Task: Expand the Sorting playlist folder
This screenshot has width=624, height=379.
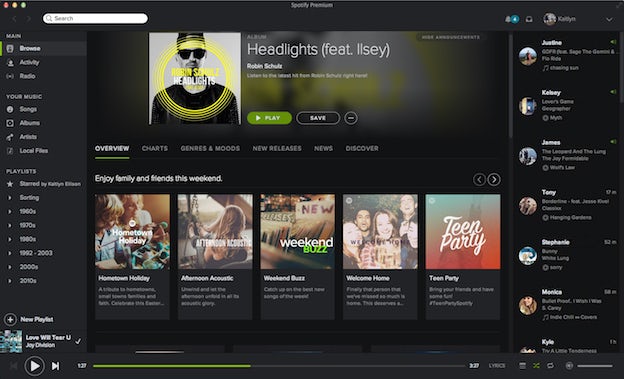Action: [x=10, y=198]
